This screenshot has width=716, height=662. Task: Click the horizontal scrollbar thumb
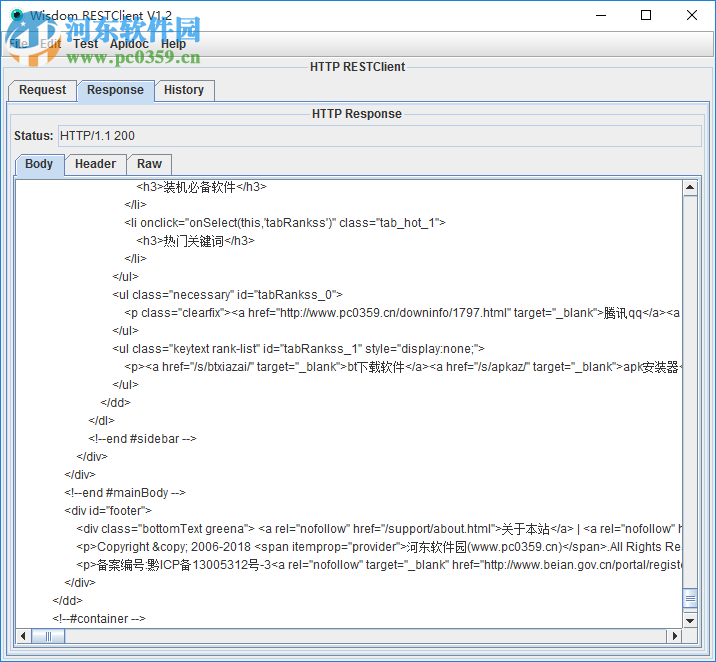[48, 636]
